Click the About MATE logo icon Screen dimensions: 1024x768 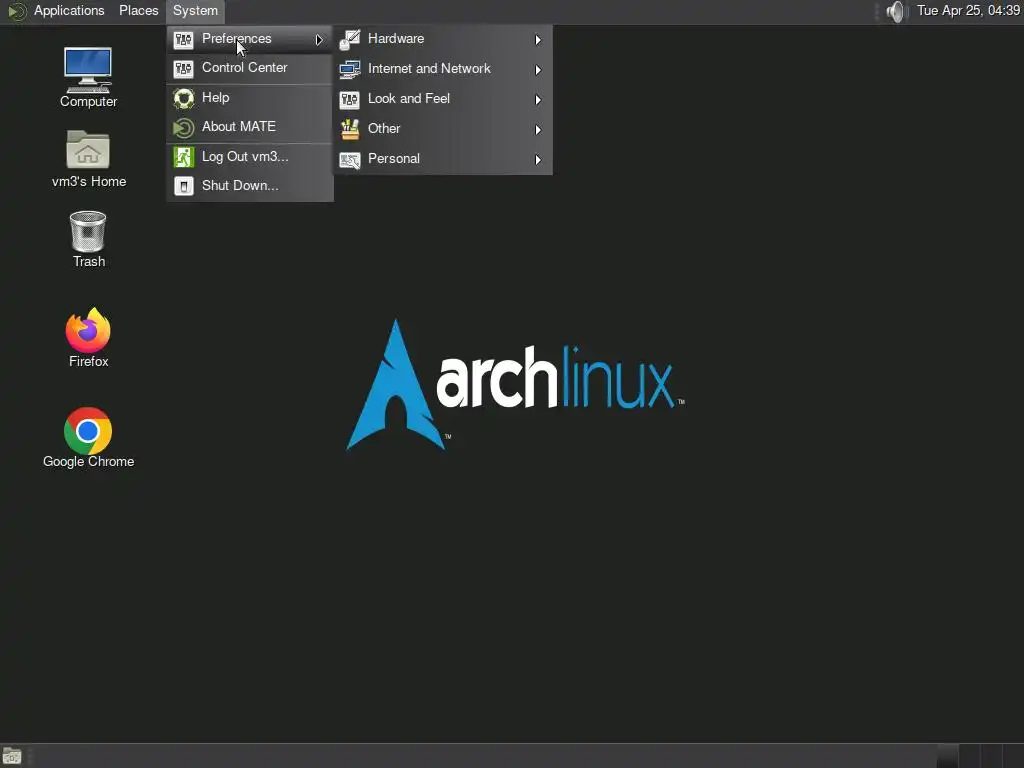click(184, 127)
